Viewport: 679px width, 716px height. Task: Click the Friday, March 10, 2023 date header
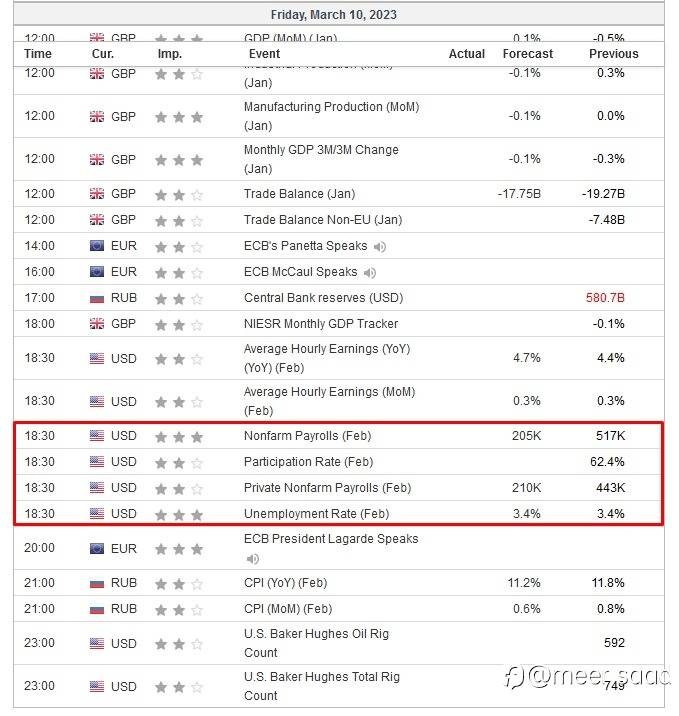pyautogui.click(x=333, y=15)
